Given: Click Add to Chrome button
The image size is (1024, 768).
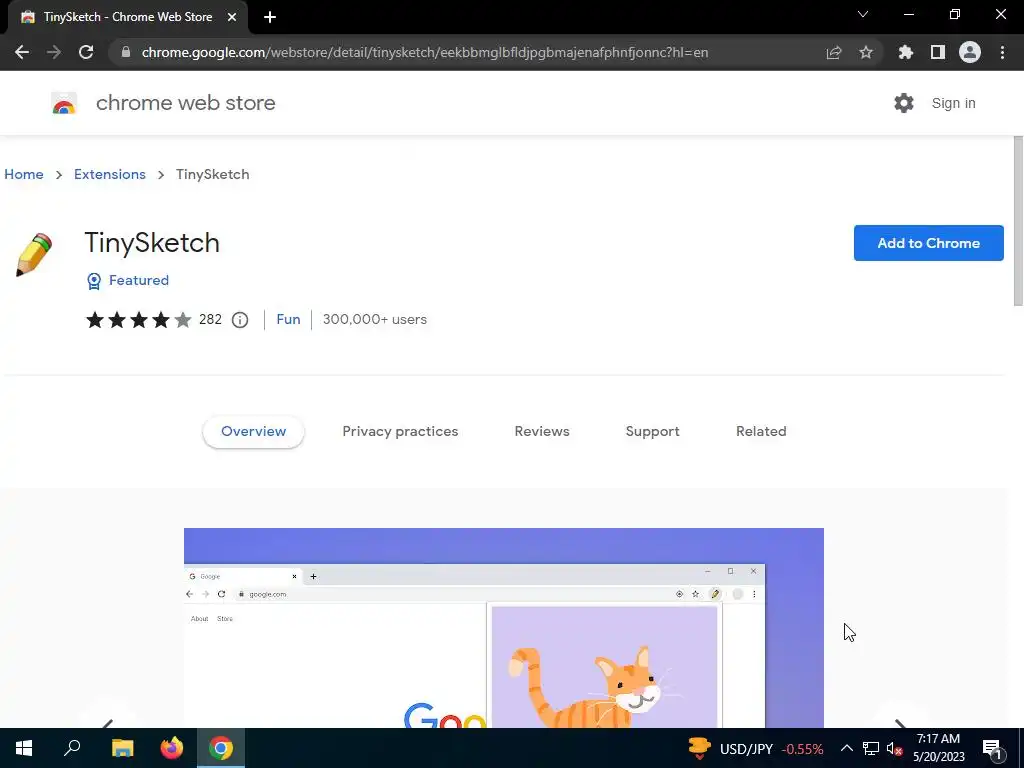Looking at the screenshot, I should click(x=928, y=243).
